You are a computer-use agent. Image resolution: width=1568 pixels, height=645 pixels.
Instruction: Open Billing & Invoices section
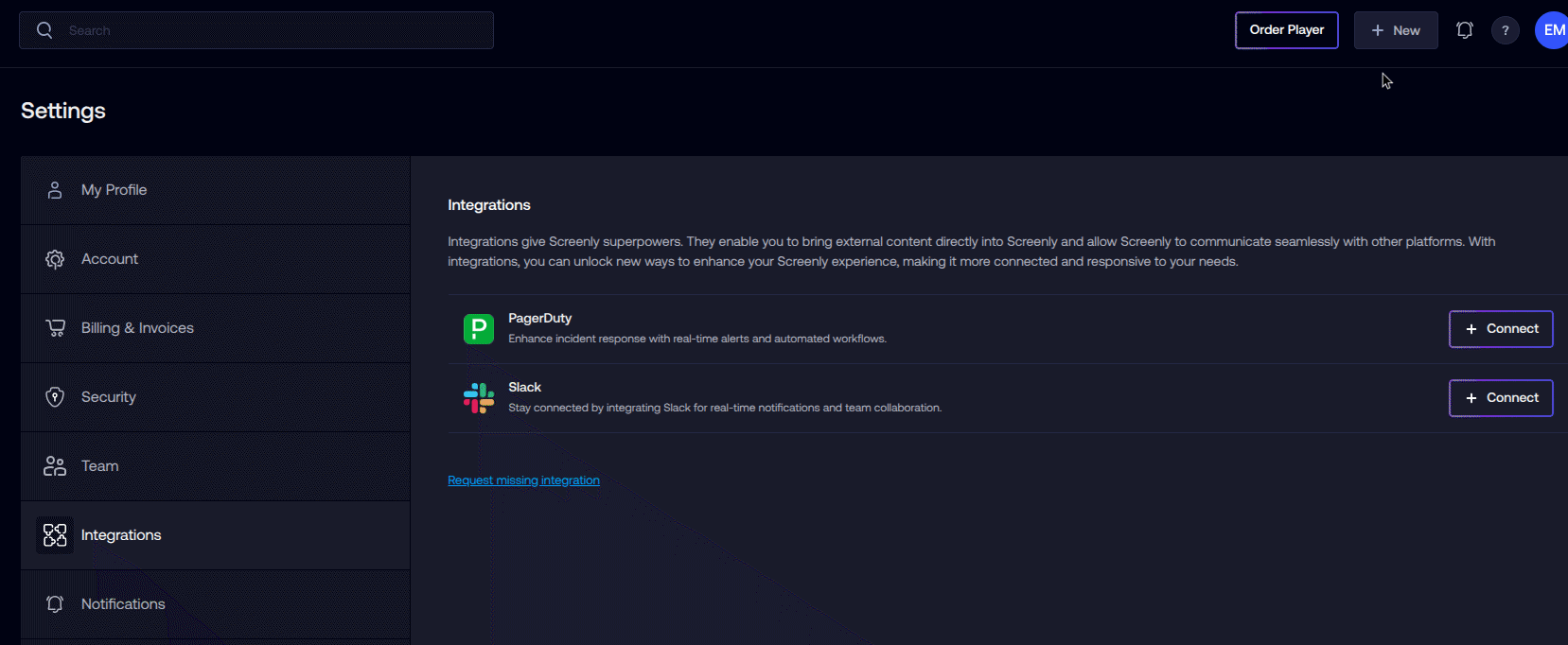(x=216, y=328)
